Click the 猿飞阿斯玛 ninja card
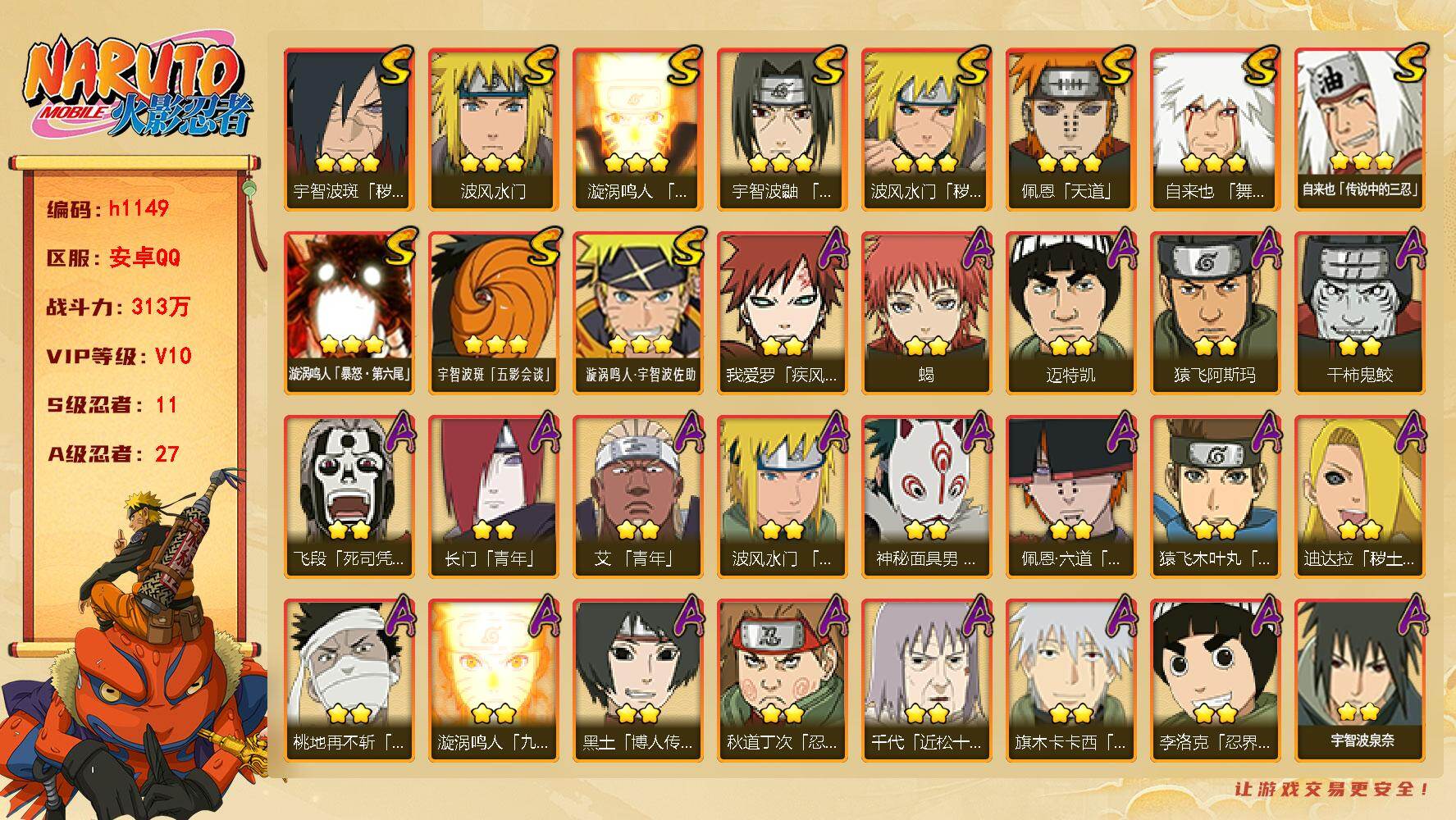The height and width of the screenshot is (820, 1456). click(1215, 312)
